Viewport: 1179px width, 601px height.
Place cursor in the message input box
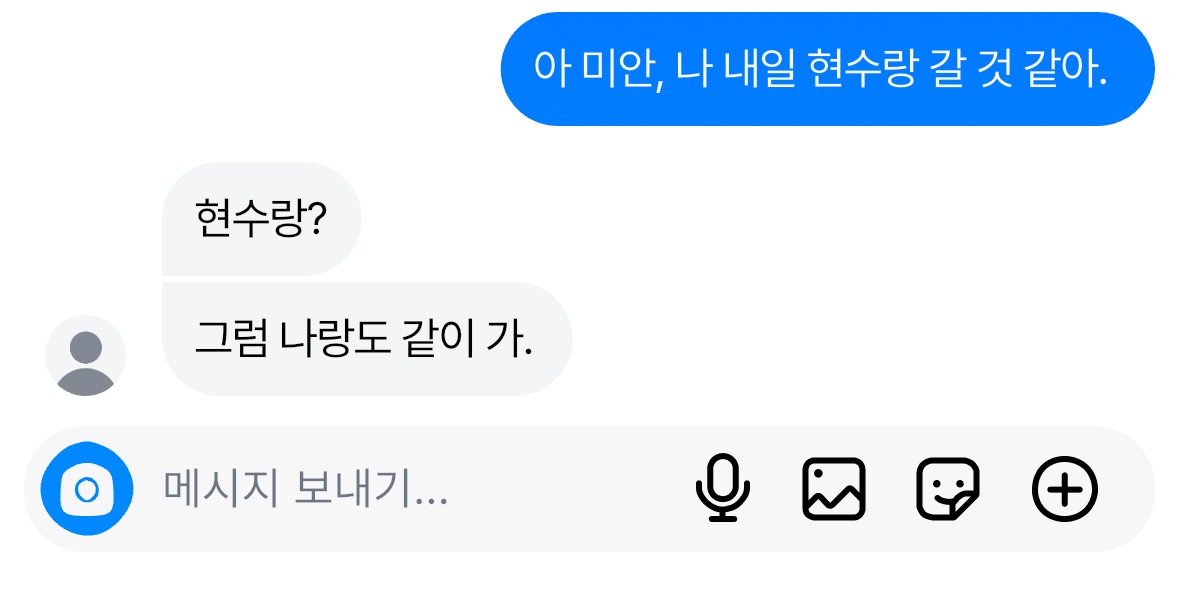pyautogui.click(x=400, y=489)
